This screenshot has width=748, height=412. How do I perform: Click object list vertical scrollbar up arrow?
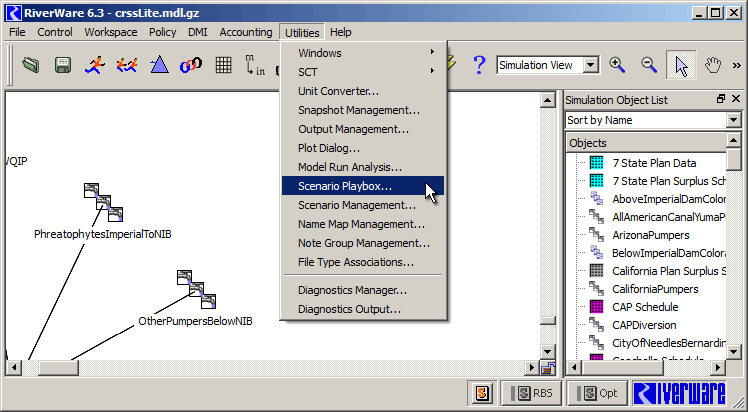click(x=734, y=140)
